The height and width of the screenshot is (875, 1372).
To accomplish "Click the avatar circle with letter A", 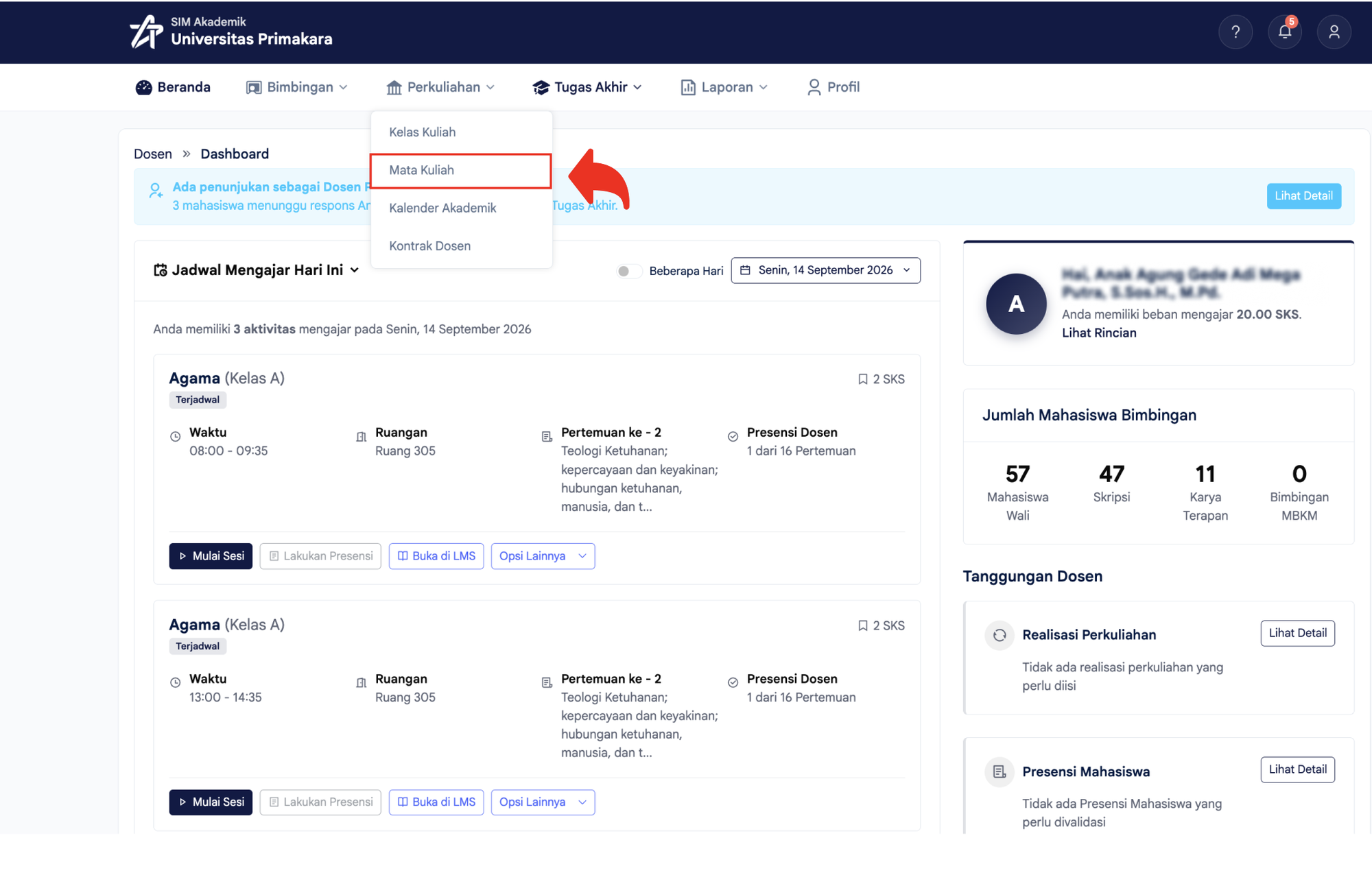I will tap(1016, 304).
